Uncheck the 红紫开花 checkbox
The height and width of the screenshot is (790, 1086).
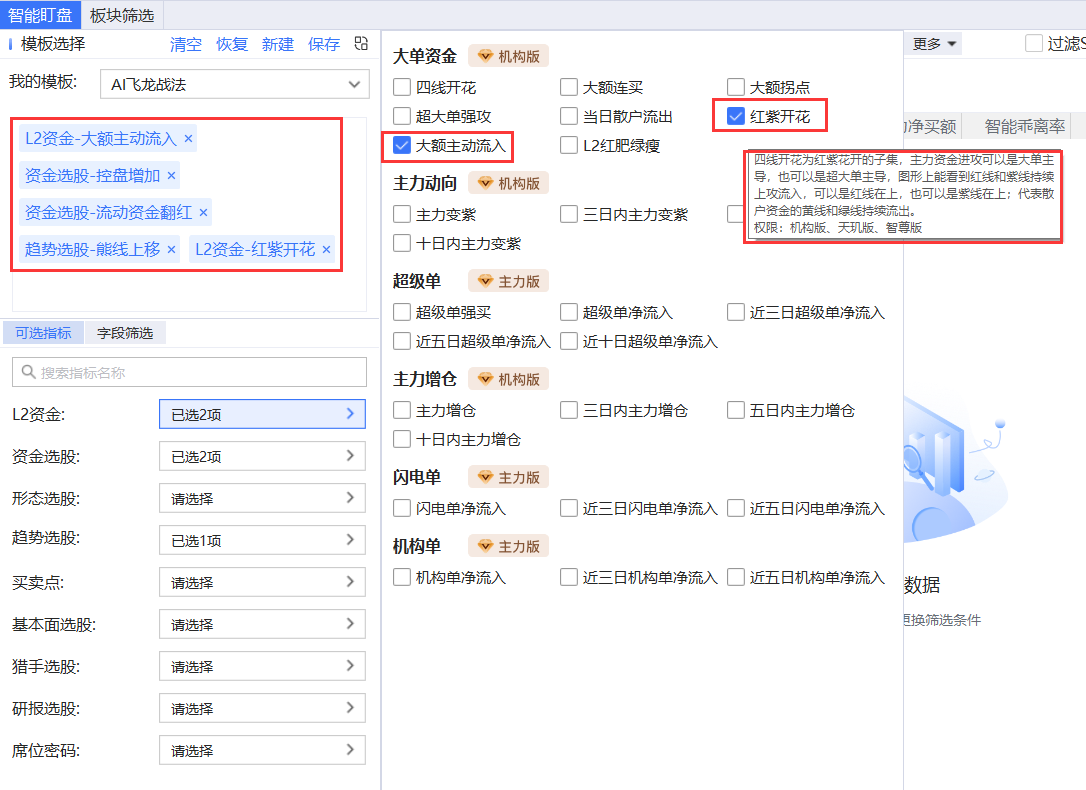coord(736,116)
